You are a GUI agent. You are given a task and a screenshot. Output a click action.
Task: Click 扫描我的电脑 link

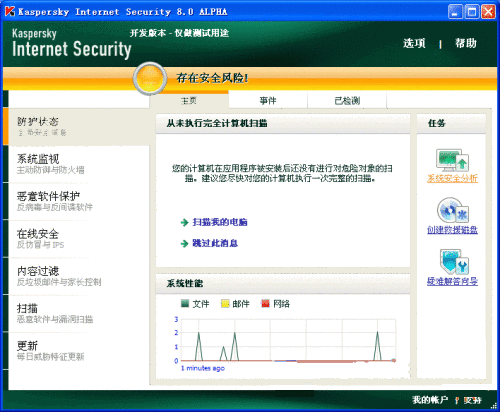(220, 222)
